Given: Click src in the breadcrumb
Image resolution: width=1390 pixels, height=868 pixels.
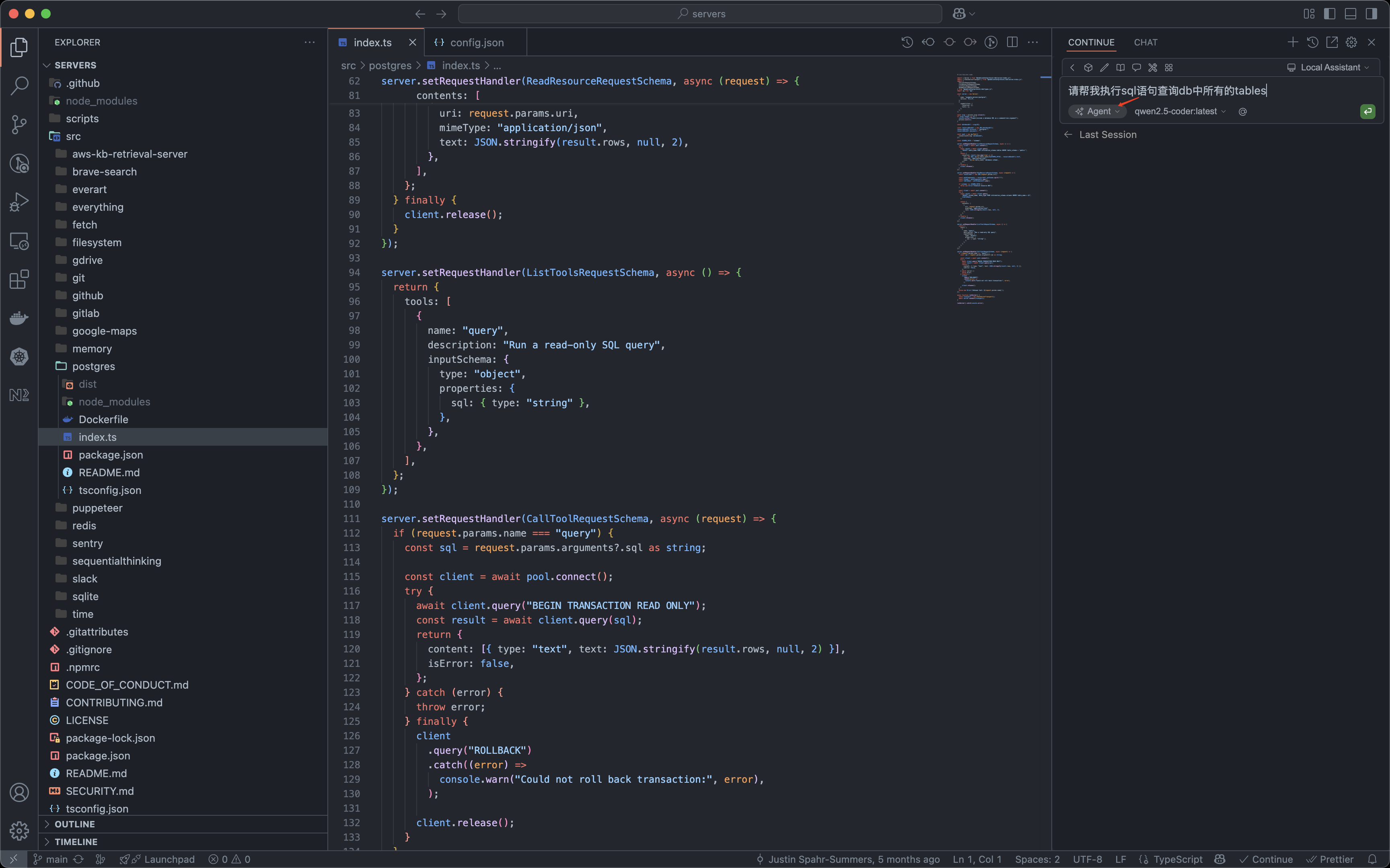Looking at the screenshot, I should pyautogui.click(x=348, y=66).
